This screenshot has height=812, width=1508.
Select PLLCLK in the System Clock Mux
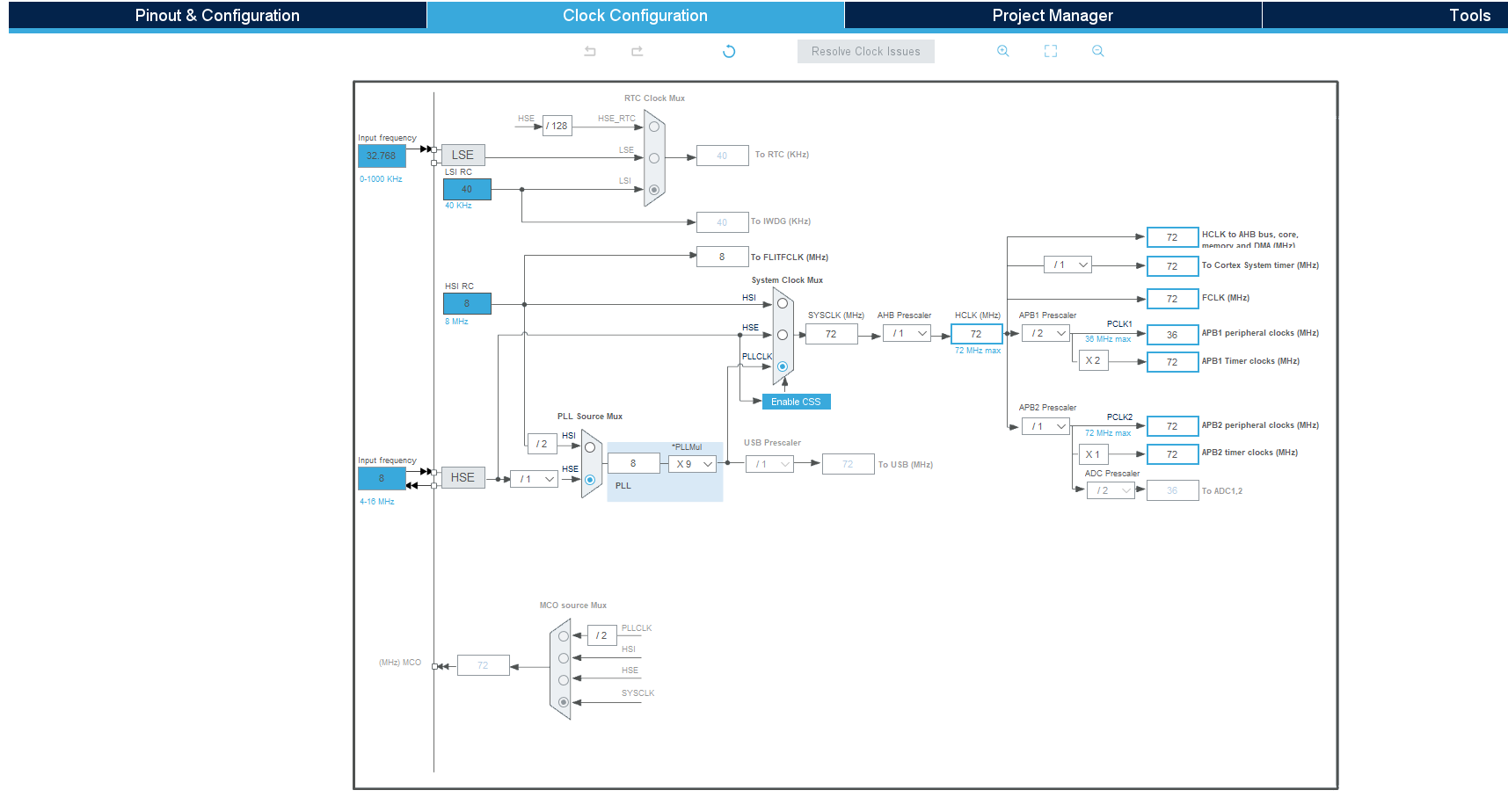coord(780,366)
